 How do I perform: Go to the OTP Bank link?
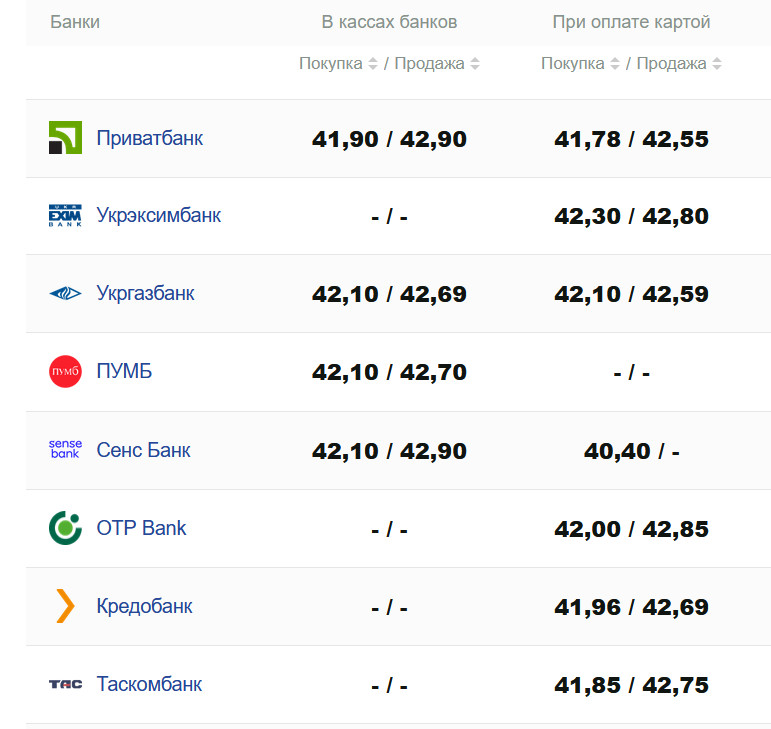click(x=142, y=528)
